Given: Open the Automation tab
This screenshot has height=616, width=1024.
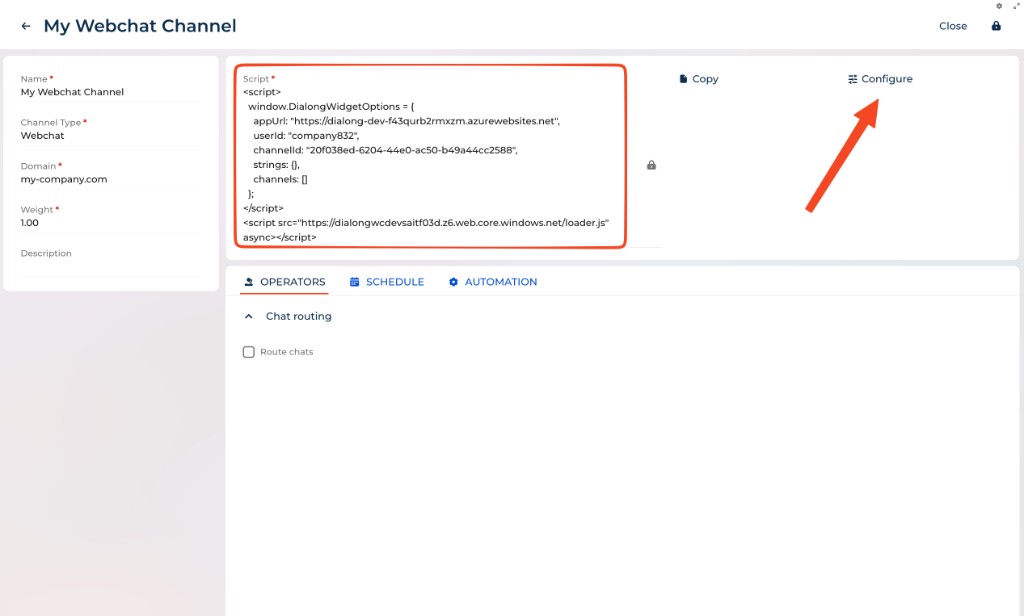Looking at the screenshot, I should (493, 282).
